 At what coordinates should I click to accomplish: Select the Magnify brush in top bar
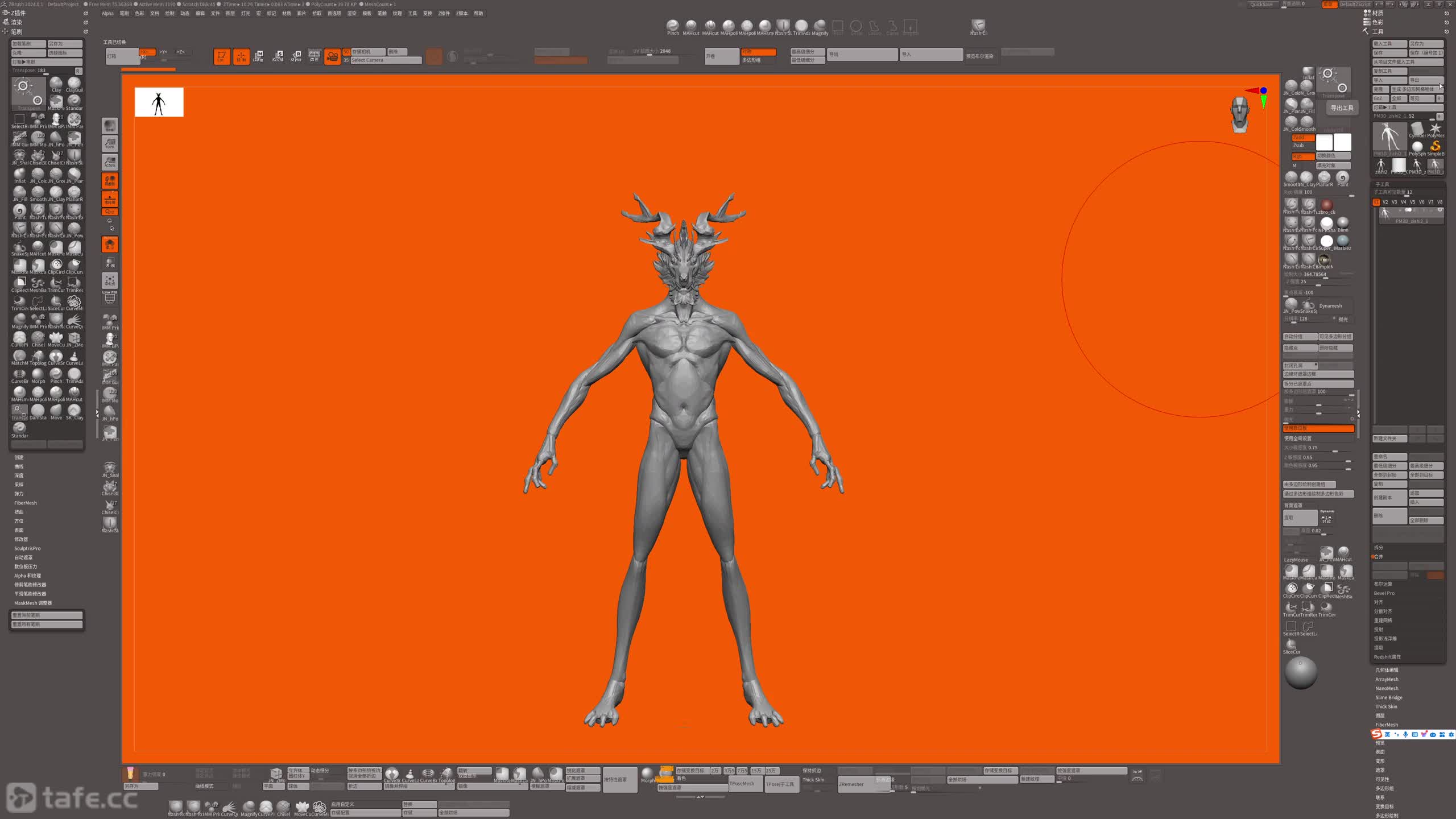[x=820, y=27]
